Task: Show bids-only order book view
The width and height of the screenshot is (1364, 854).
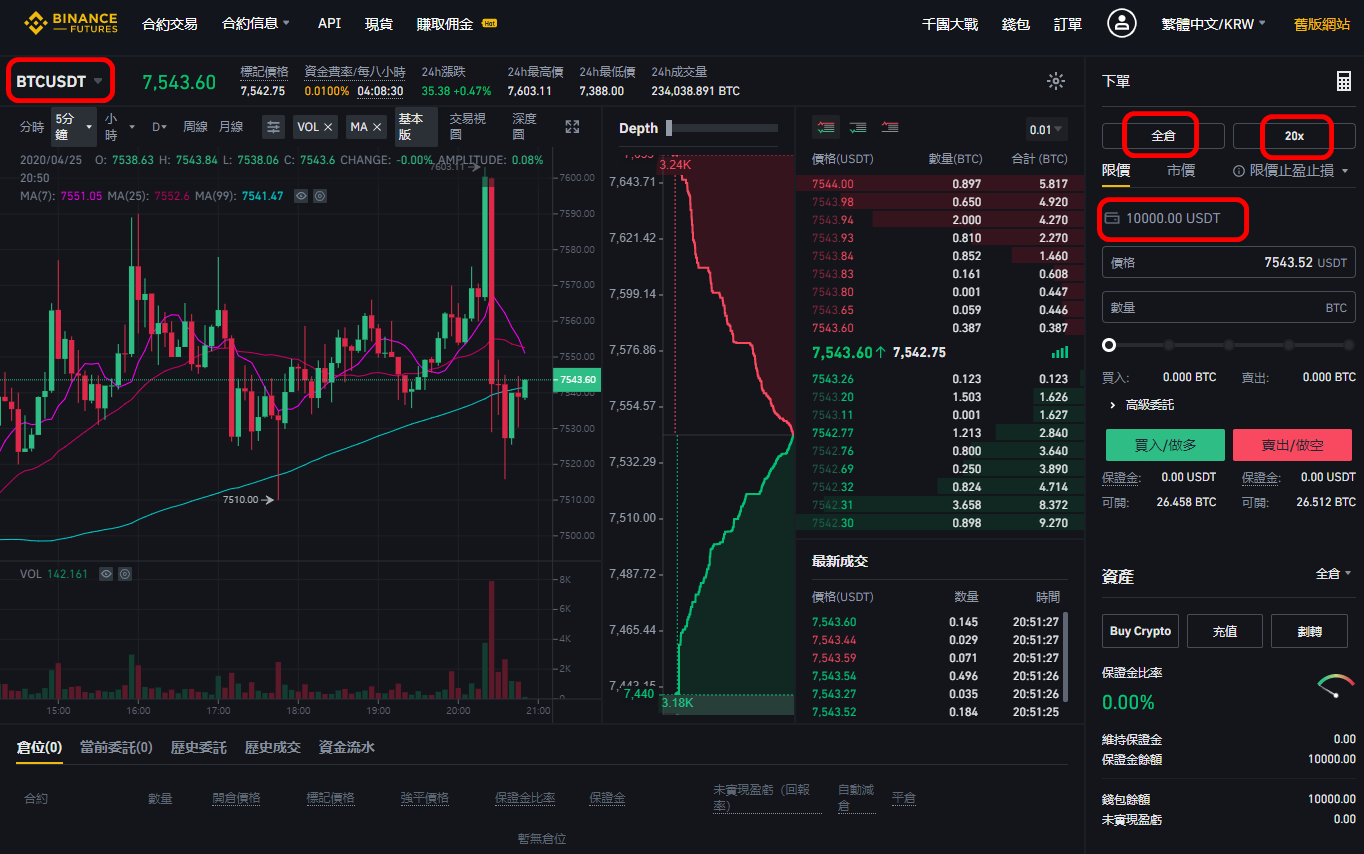Action: tap(858, 127)
